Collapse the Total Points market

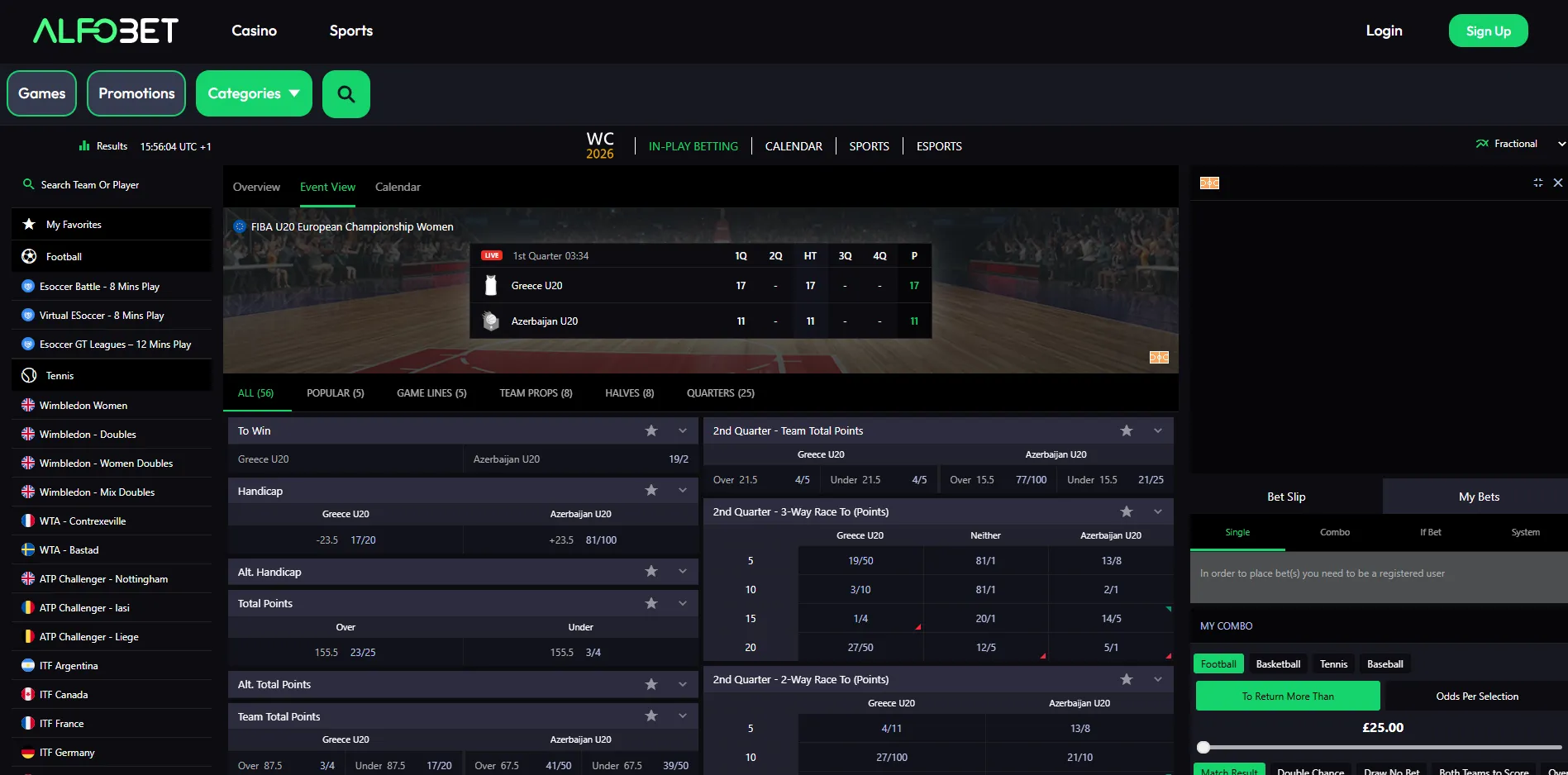pos(683,603)
